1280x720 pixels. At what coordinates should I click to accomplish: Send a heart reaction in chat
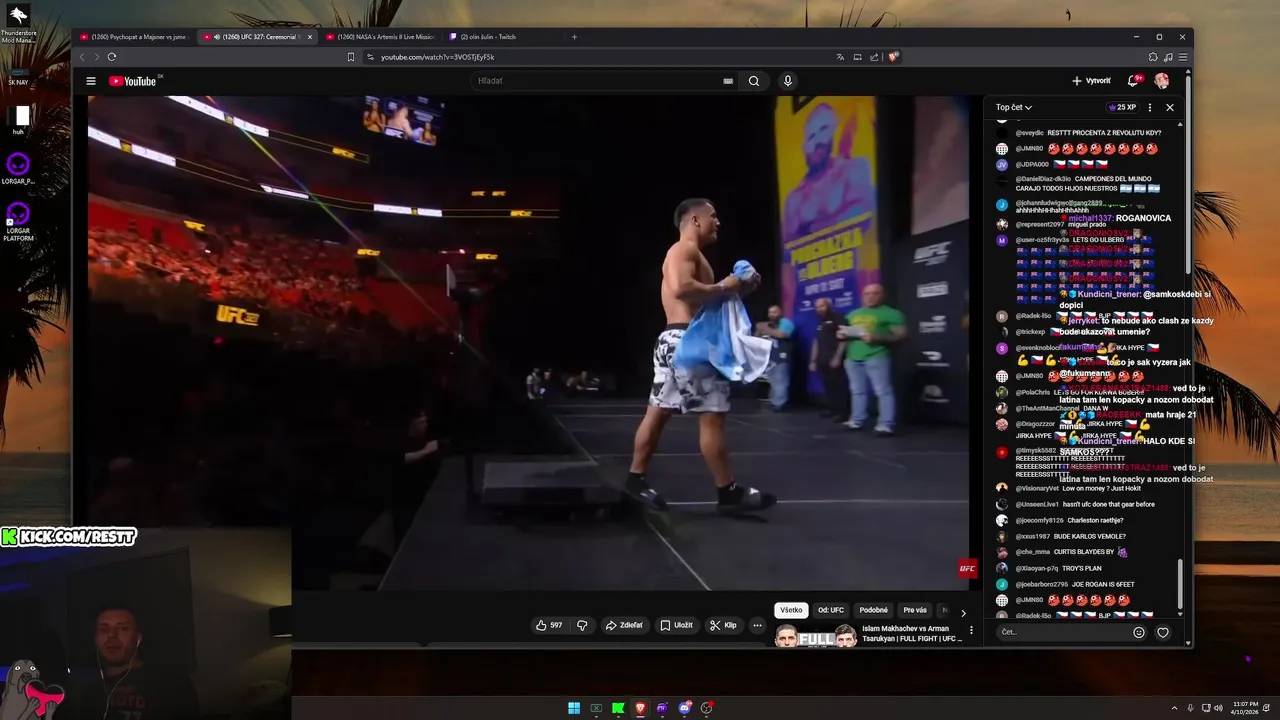click(x=1163, y=632)
